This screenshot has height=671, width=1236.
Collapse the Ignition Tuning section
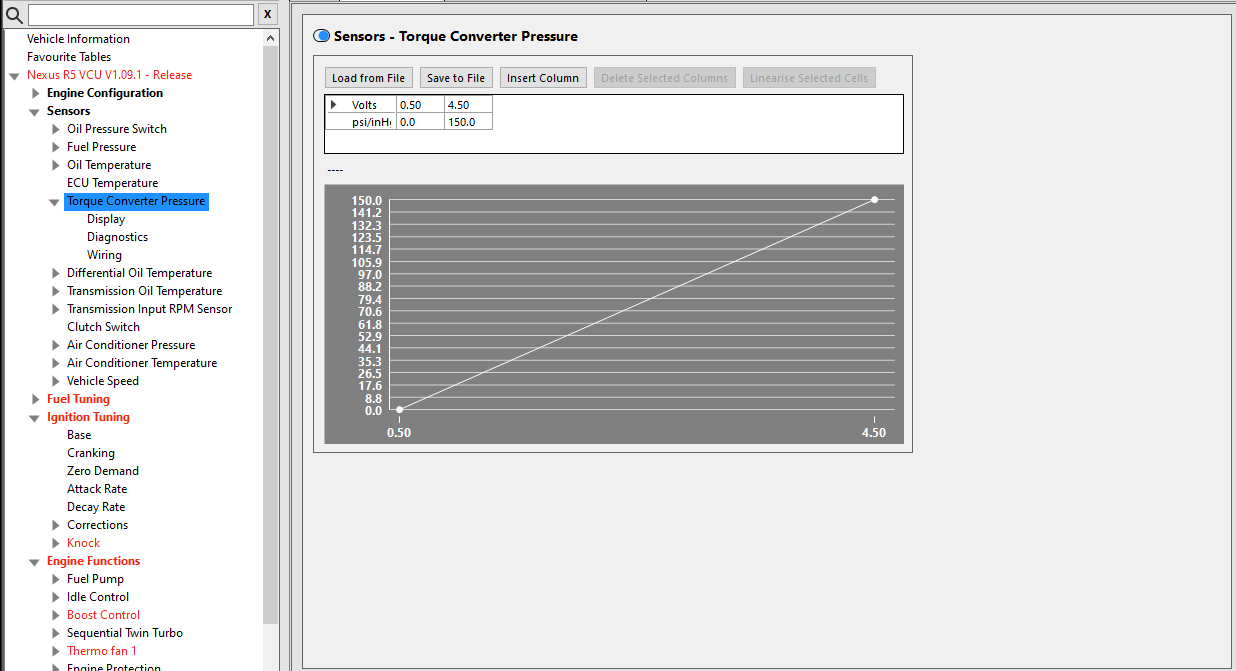pos(35,418)
